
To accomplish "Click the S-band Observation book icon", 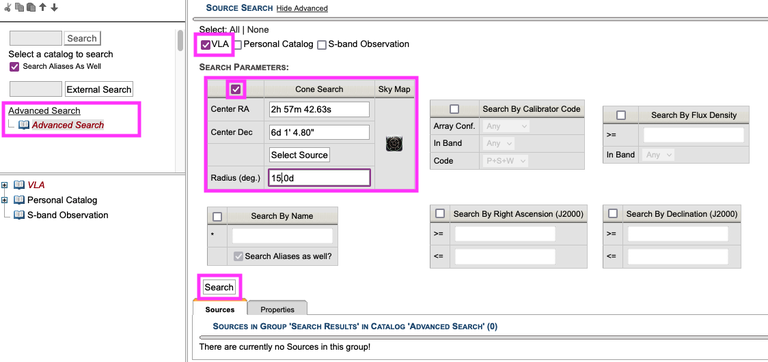I will [x=19, y=215].
